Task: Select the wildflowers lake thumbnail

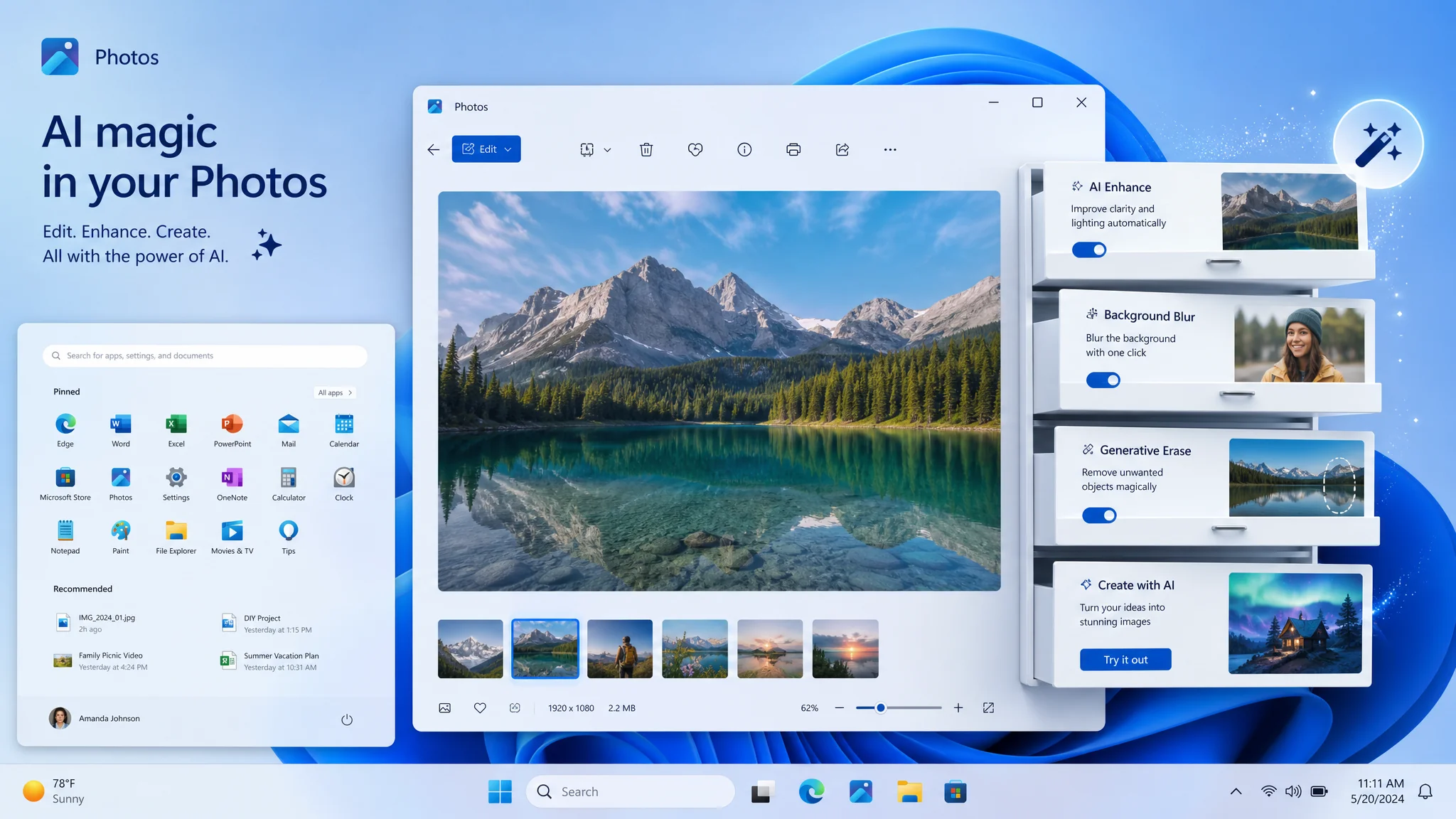Action: 695,648
